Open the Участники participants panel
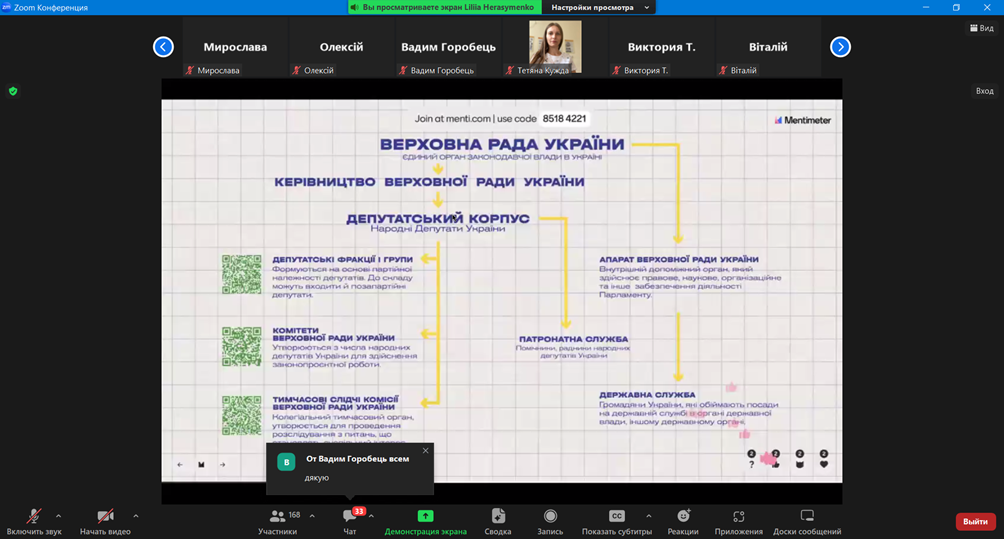 [277, 519]
